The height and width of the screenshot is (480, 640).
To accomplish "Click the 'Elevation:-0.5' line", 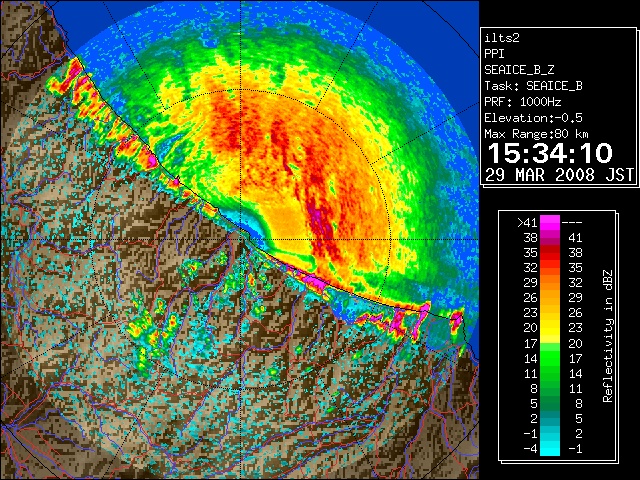I will click(533, 118).
